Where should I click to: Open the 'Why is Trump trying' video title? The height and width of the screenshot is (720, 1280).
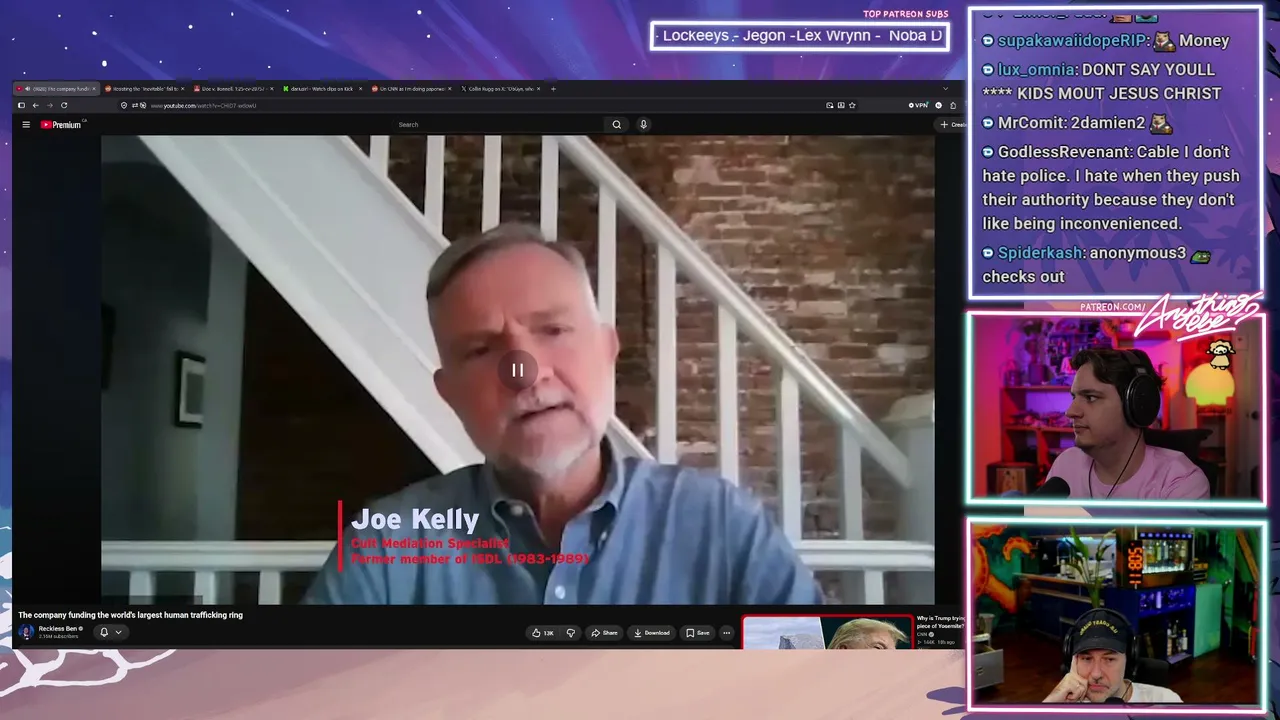tap(940, 622)
